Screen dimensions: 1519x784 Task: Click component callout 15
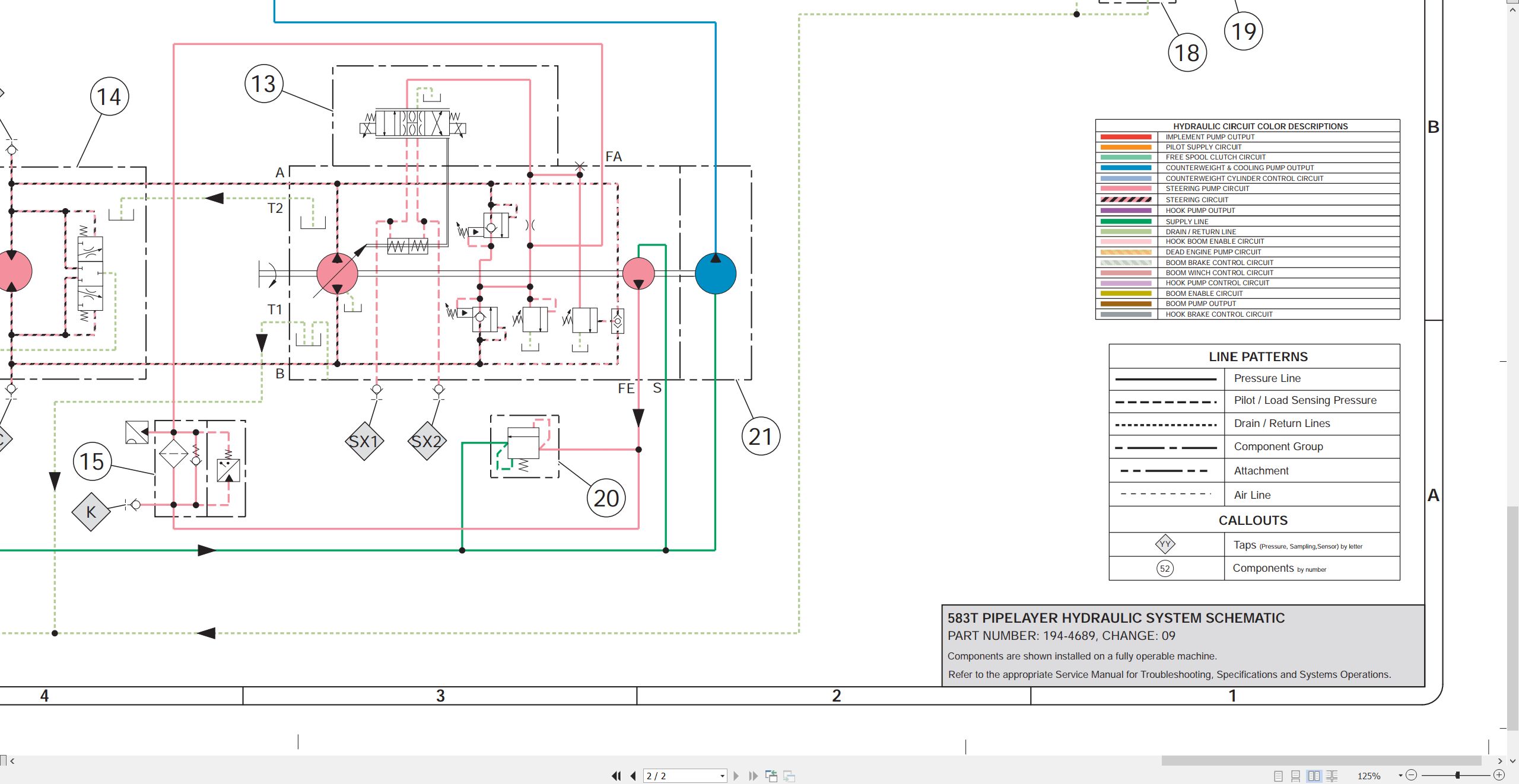[92, 461]
